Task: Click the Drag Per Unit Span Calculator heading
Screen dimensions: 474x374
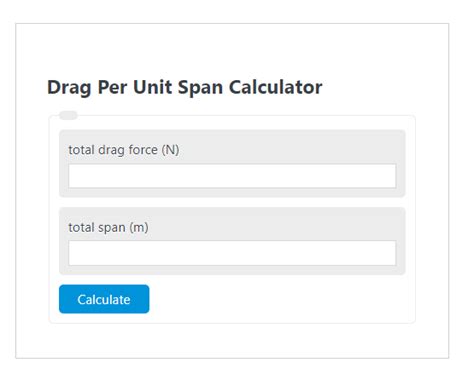Action: pos(185,88)
